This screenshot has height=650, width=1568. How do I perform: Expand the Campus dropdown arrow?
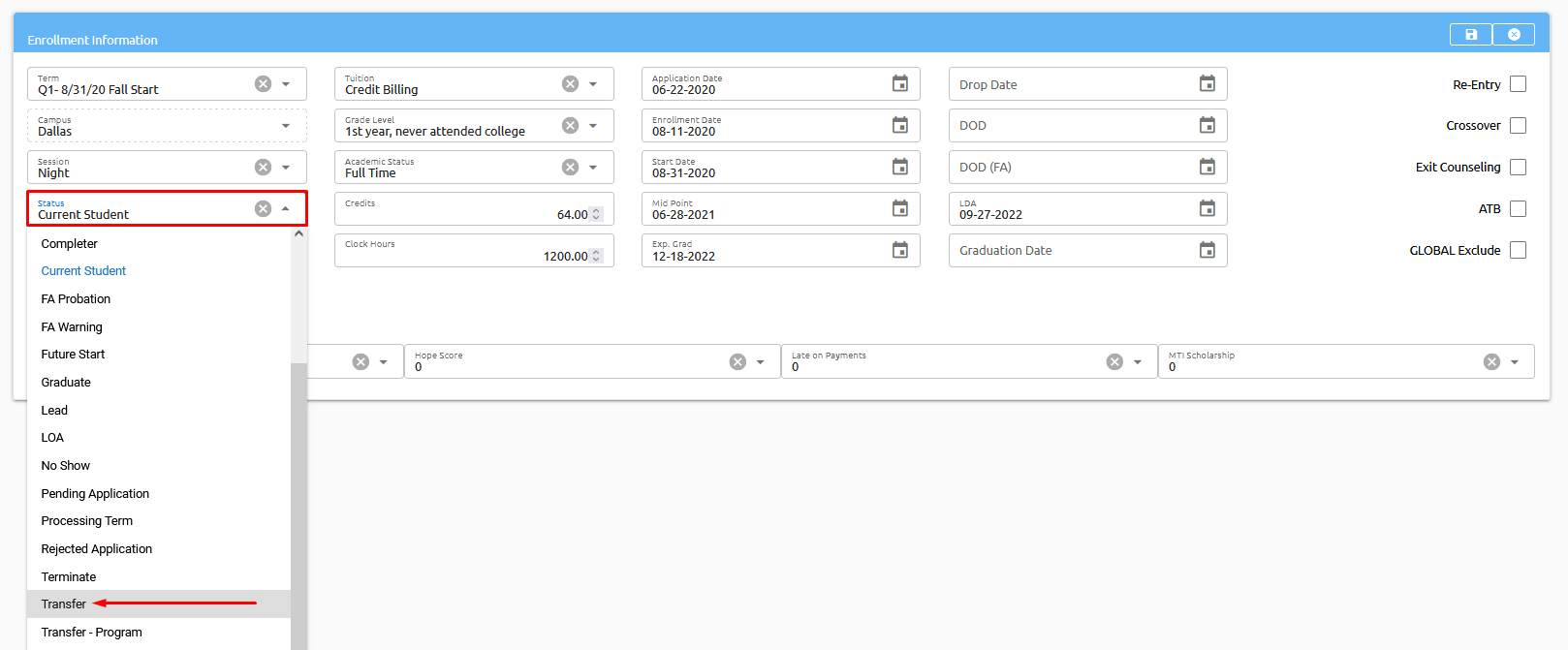tap(286, 126)
